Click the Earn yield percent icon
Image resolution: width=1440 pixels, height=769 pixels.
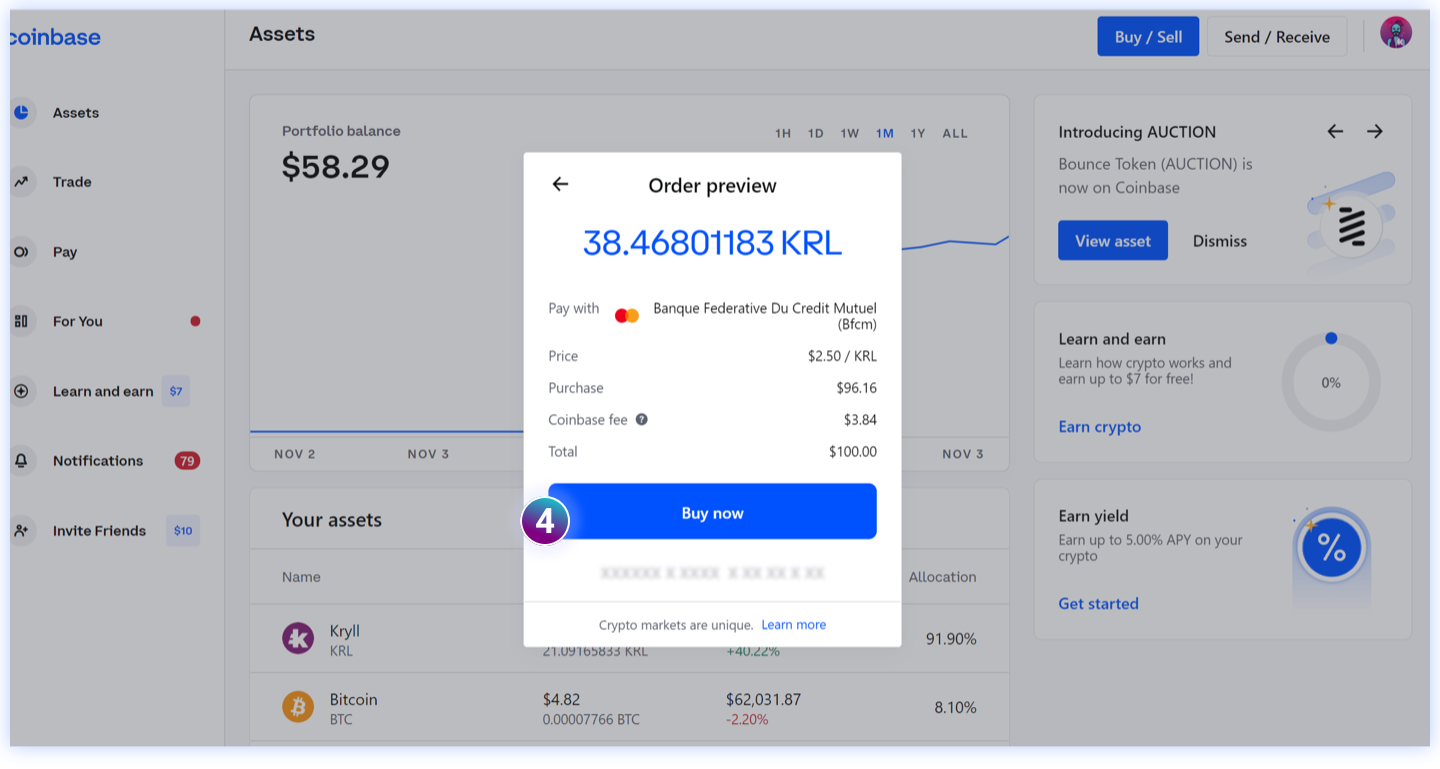[1331, 548]
